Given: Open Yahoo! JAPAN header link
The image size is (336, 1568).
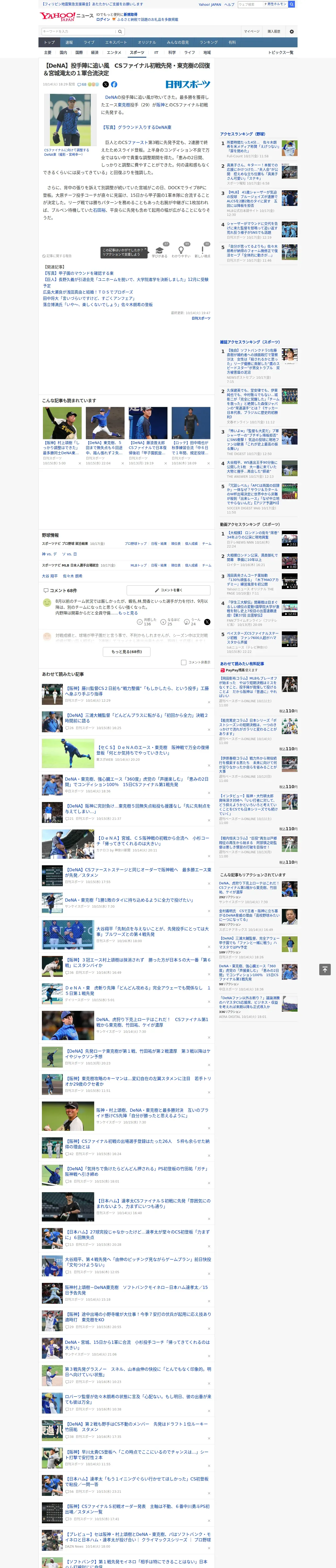Looking at the screenshot, I should (210, 4).
